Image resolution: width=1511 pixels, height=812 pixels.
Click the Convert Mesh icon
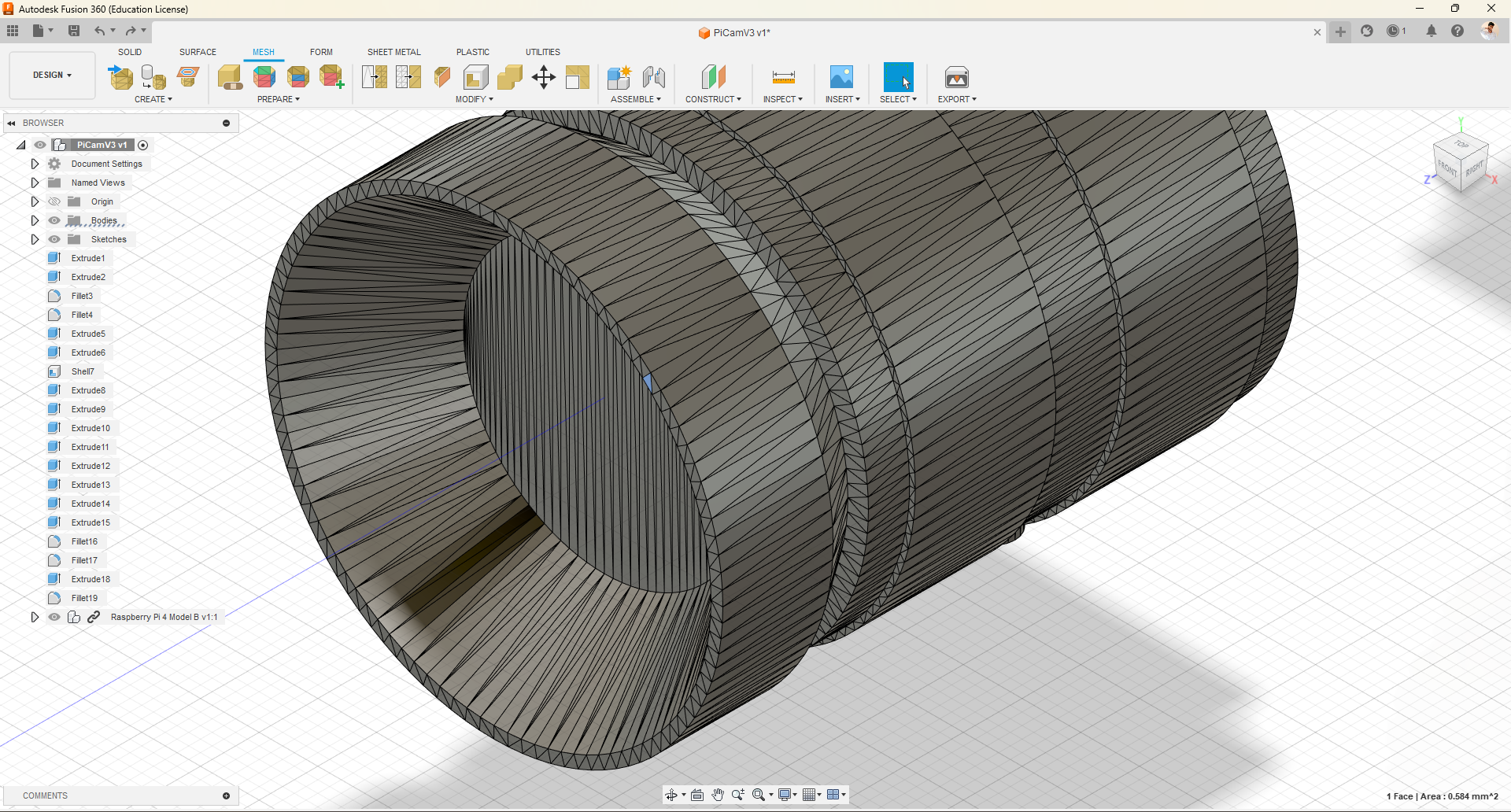(578, 77)
